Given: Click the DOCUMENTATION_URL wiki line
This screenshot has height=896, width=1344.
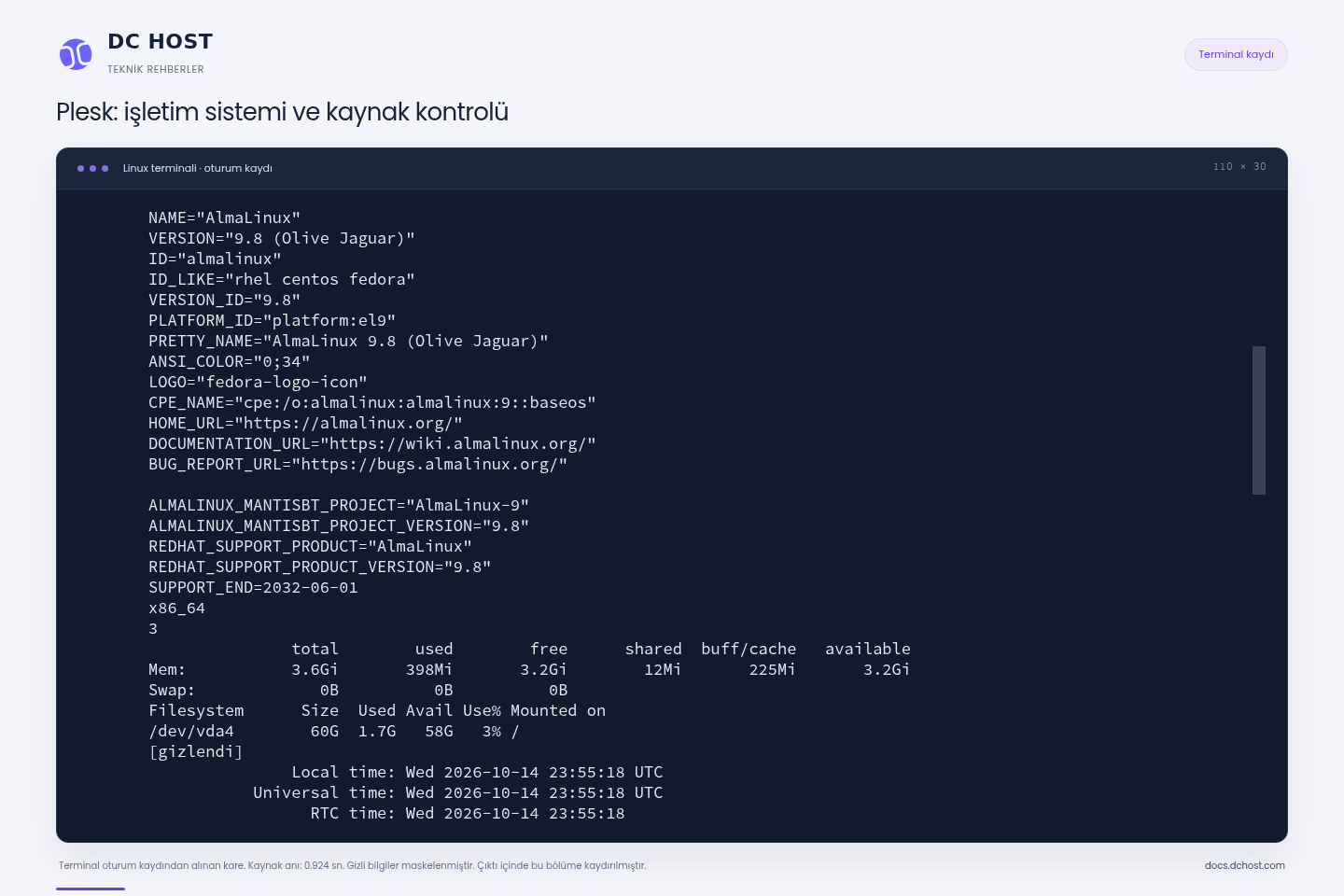Looking at the screenshot, I should 372,443.
